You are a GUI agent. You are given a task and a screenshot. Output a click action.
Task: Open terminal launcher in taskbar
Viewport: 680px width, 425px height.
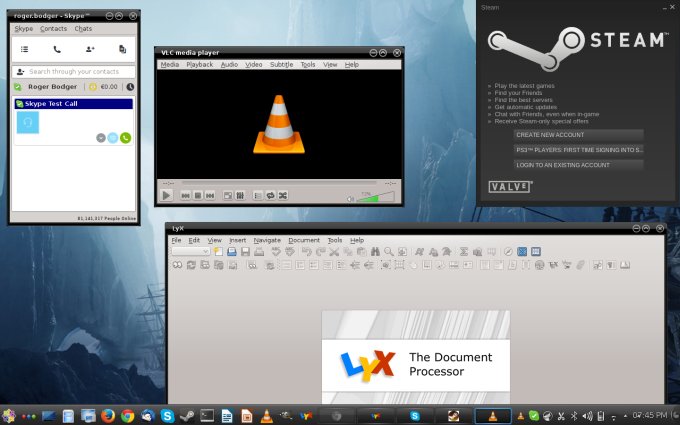coord(207,416)
